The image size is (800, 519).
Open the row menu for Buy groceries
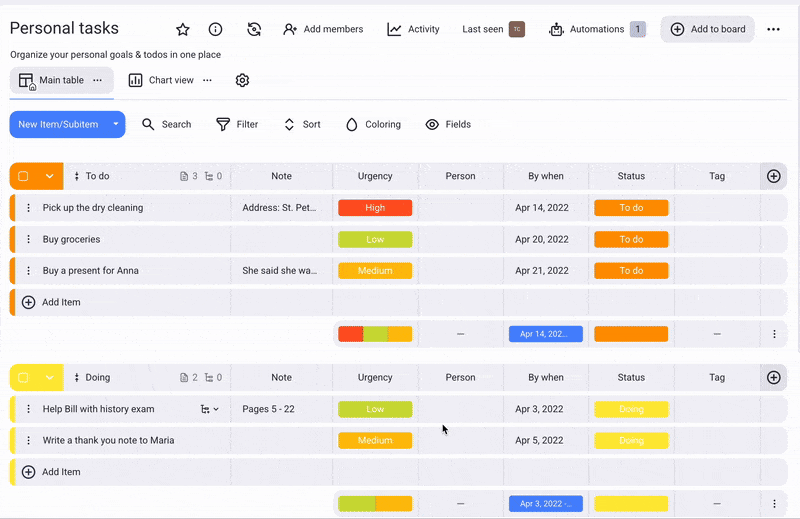point(28,240)
